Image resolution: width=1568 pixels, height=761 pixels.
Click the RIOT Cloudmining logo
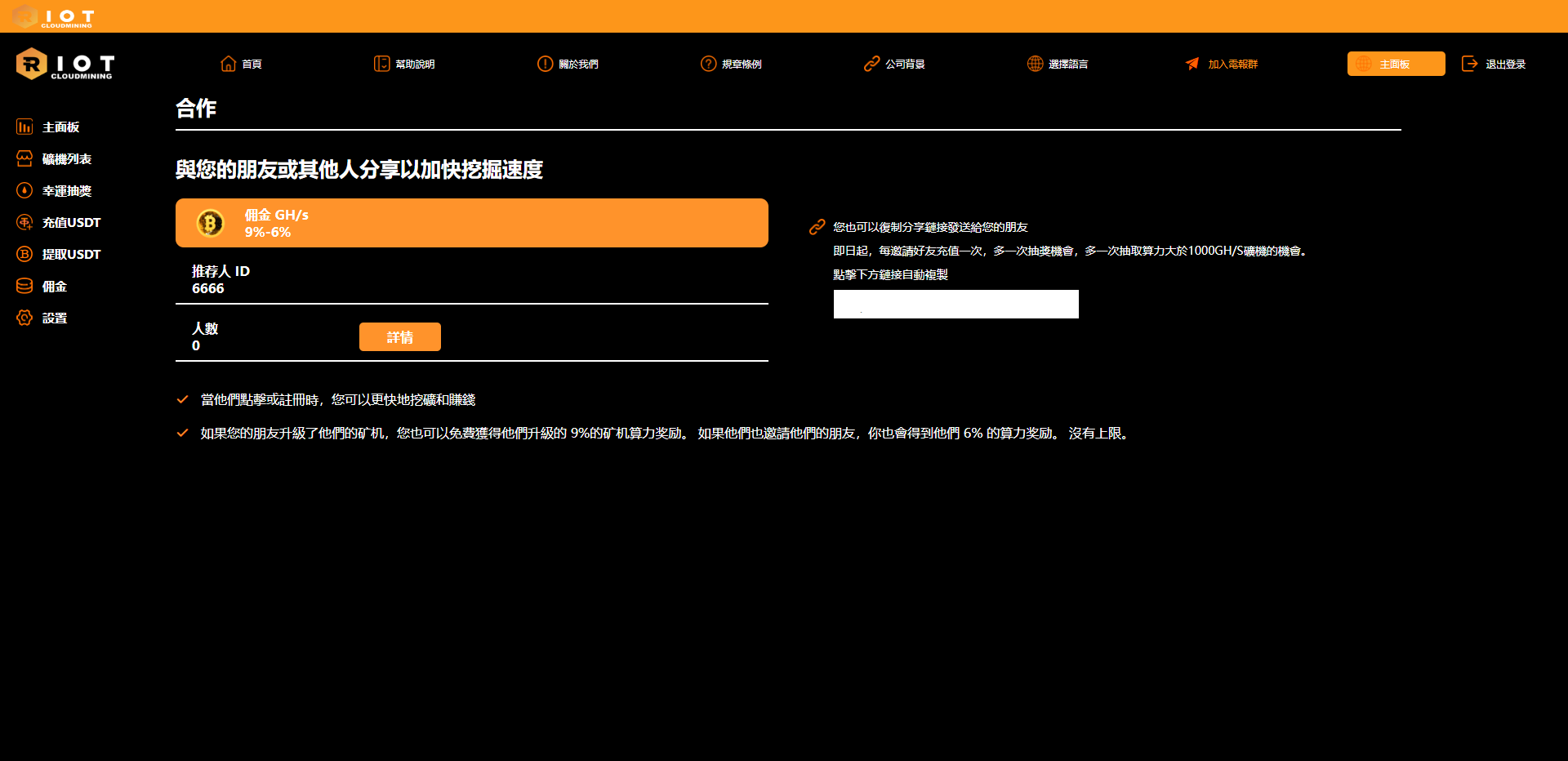tap(65, 65)
